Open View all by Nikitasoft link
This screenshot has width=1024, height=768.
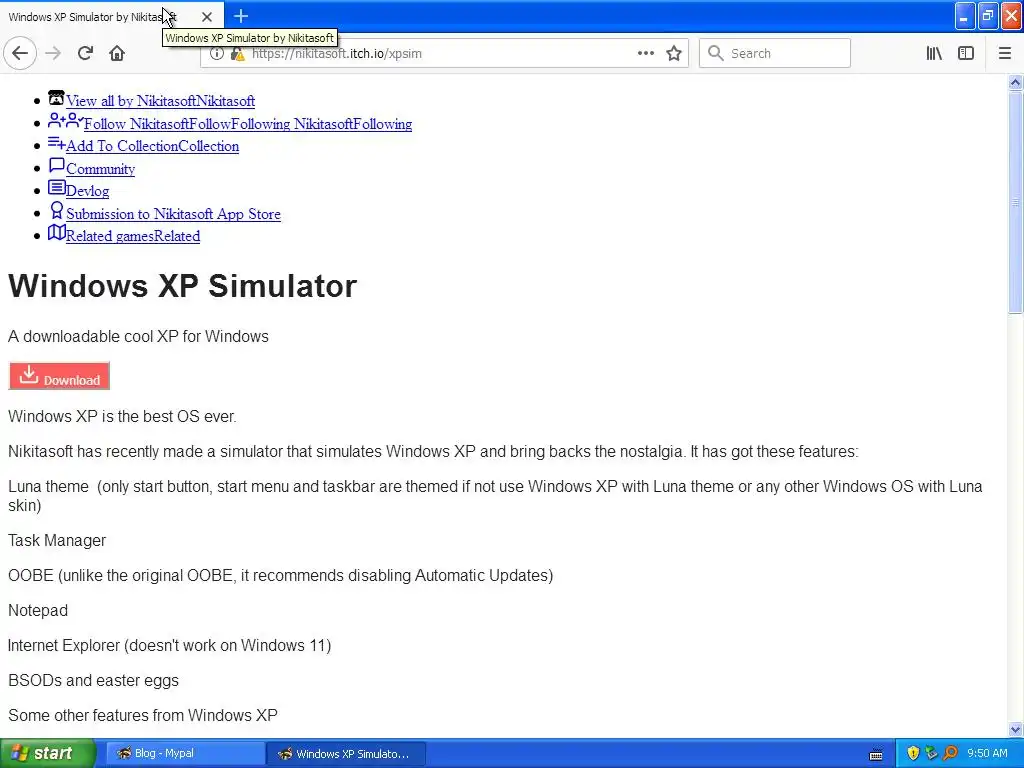pyautogui.click(x=160, y=101)
